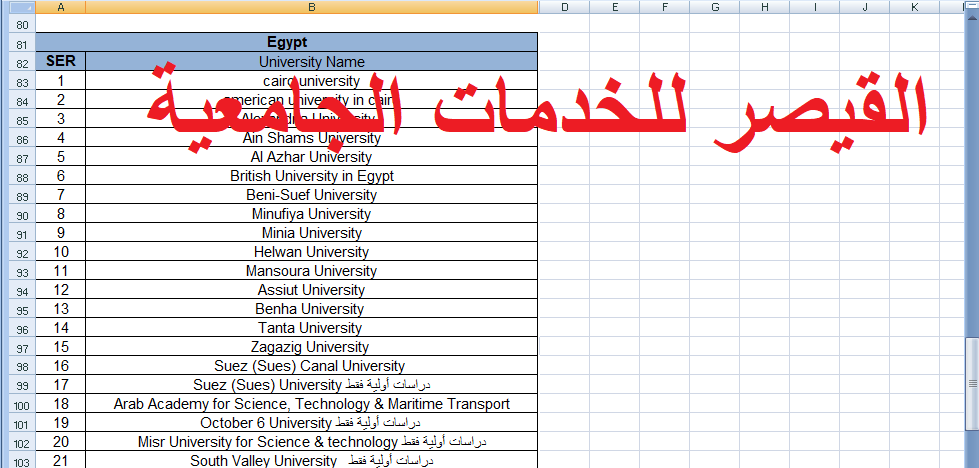The height and width of the screenshot is (468, 979).
Task: Select column H header
Action: 765,7
